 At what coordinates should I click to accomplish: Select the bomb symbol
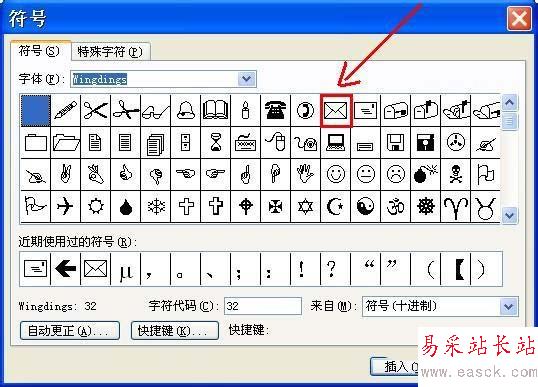pos(425,174)
